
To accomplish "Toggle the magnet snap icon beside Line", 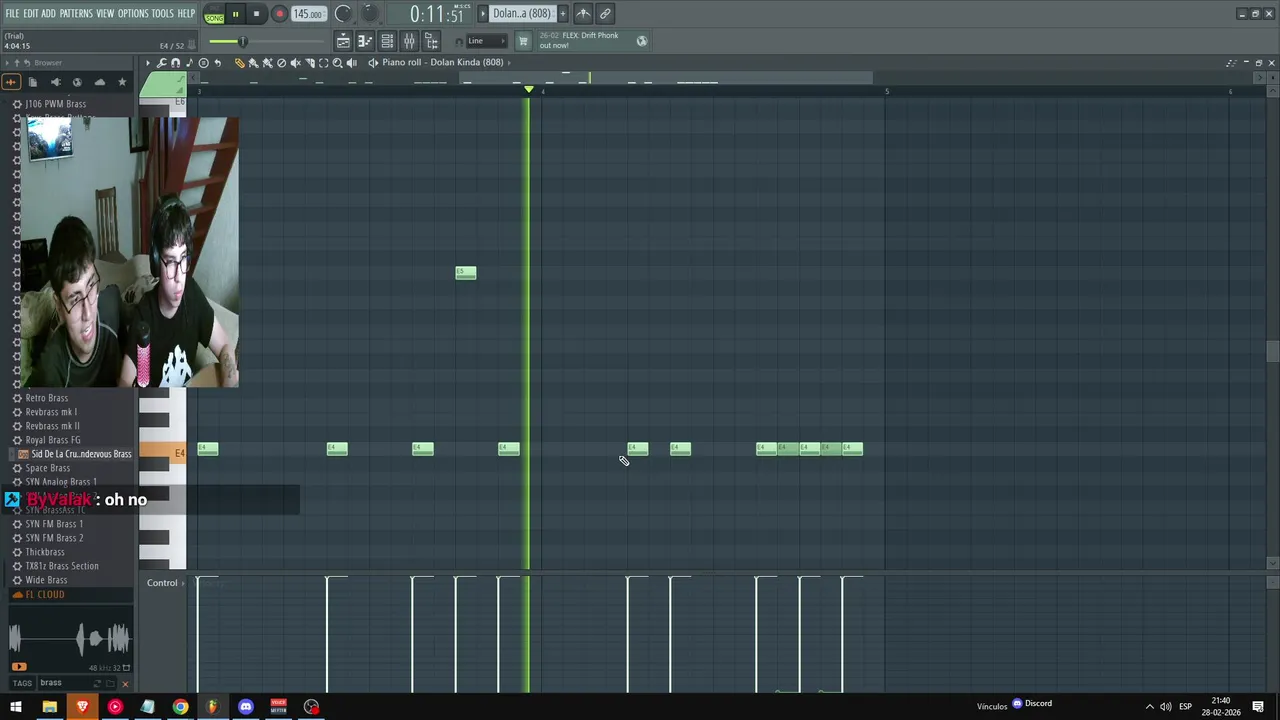I will tap(459, 41).
